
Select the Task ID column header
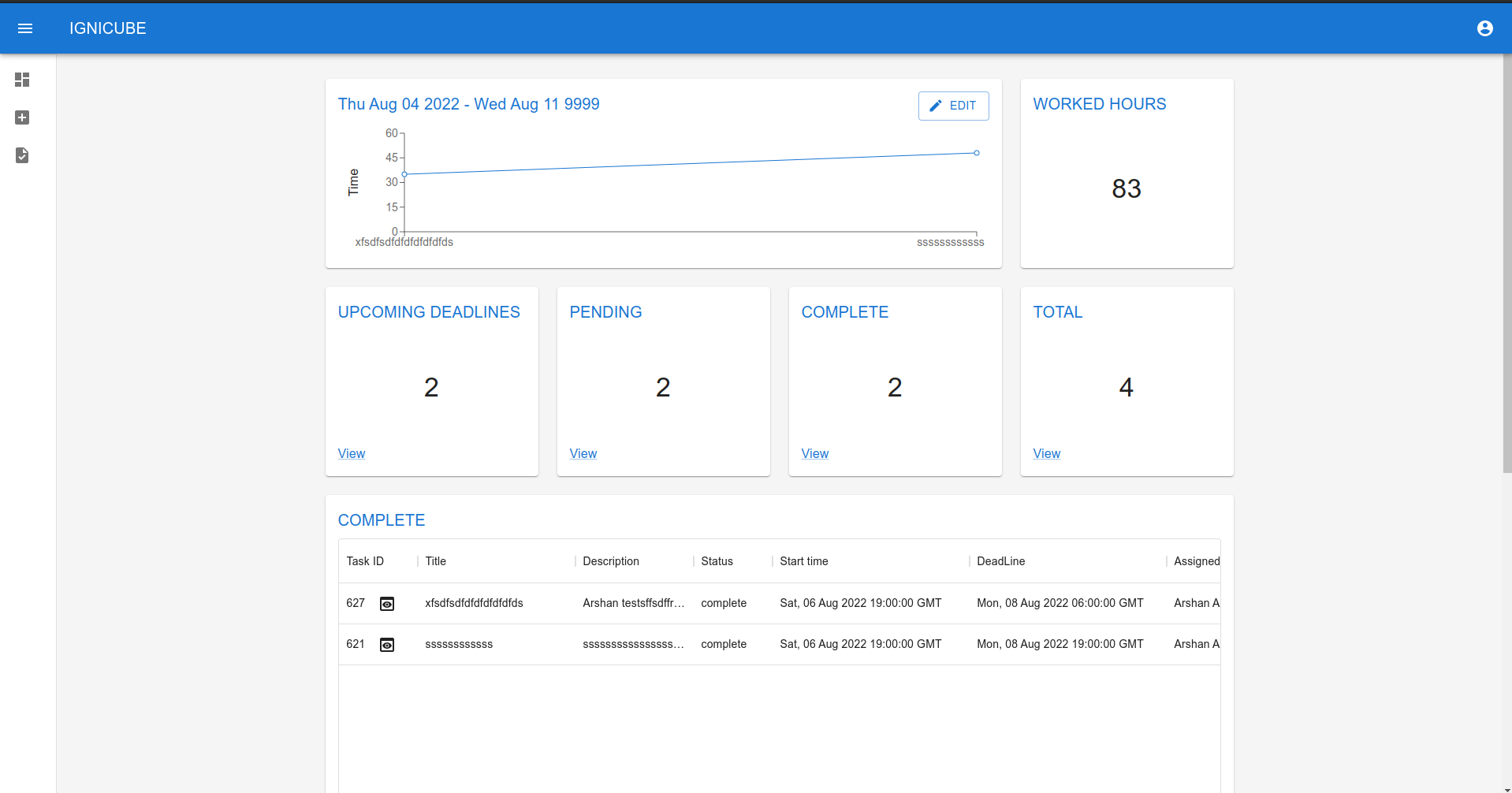coord(364,561)
